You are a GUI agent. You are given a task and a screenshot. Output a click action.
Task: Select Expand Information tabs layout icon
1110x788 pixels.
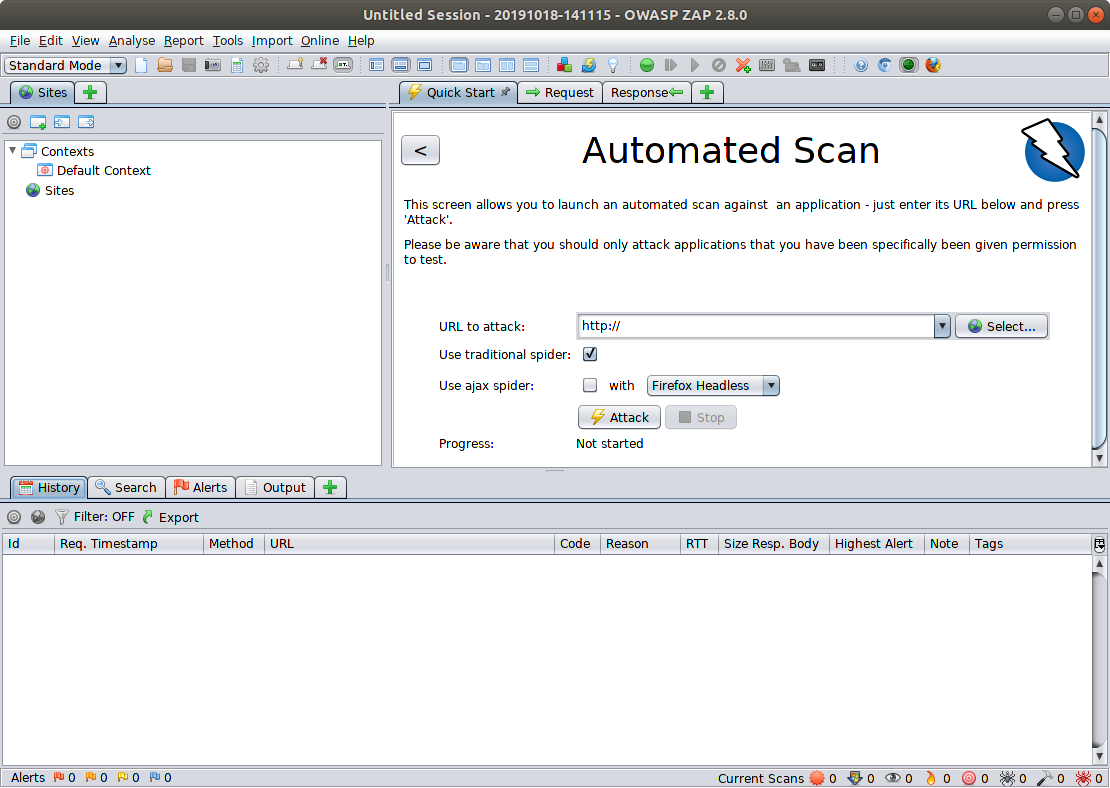401,65
